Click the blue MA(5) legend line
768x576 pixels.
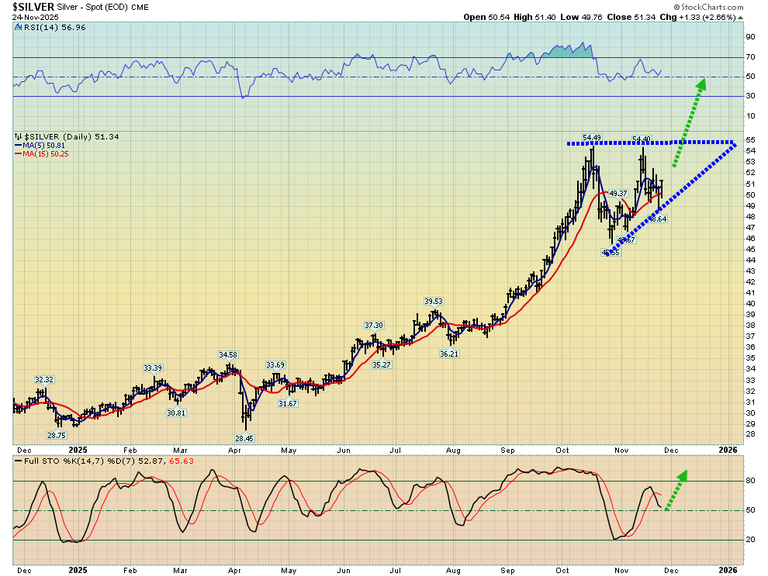(x=19, y=146)
